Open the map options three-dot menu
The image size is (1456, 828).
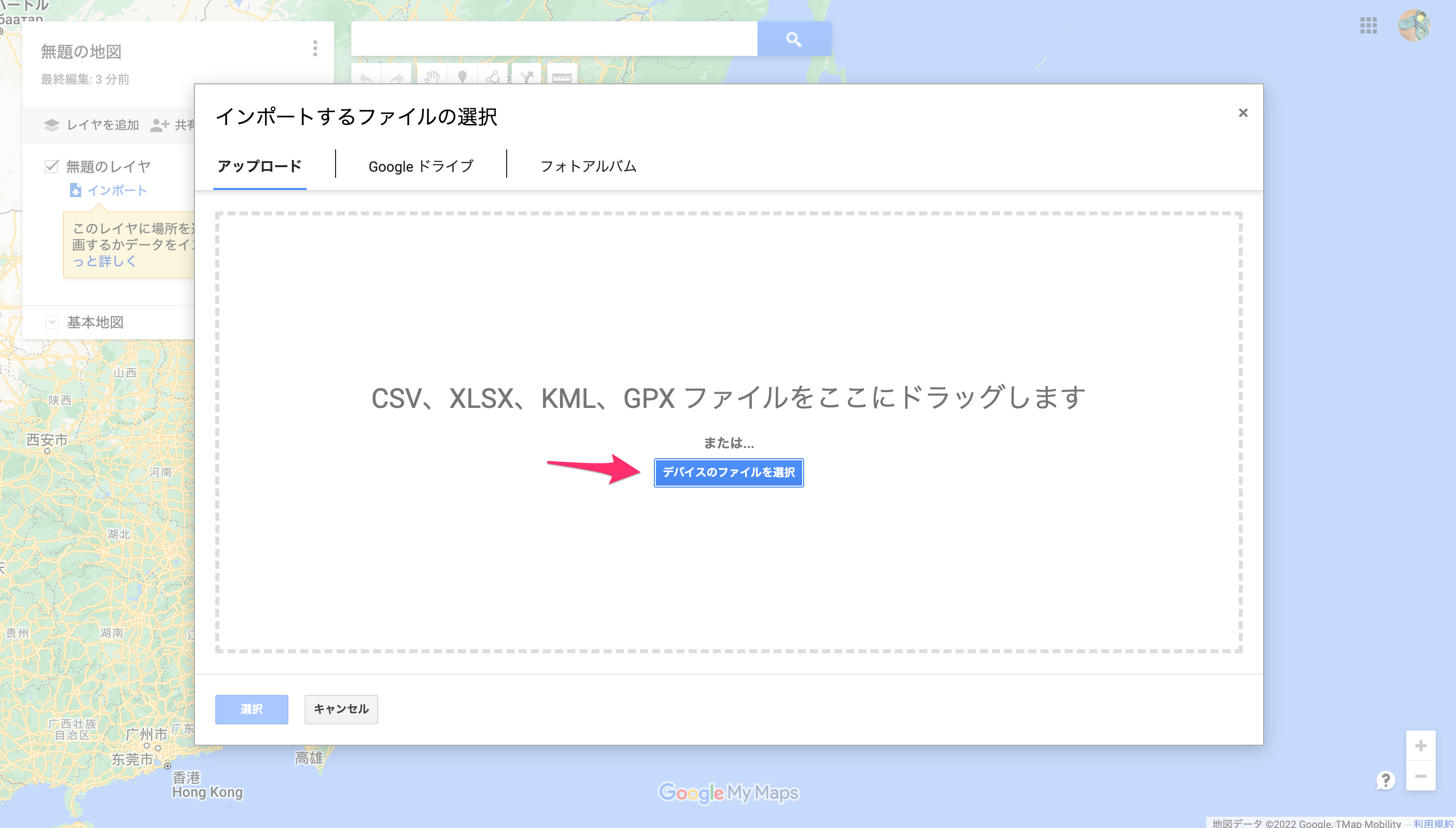click(315, 48)
